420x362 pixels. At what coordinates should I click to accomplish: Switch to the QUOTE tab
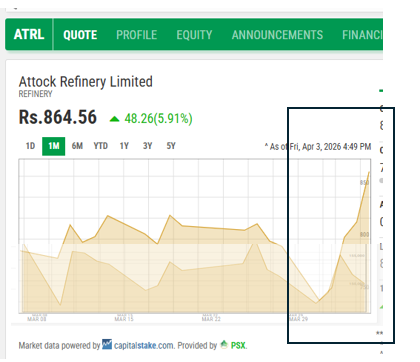click(x=80, y=35)
